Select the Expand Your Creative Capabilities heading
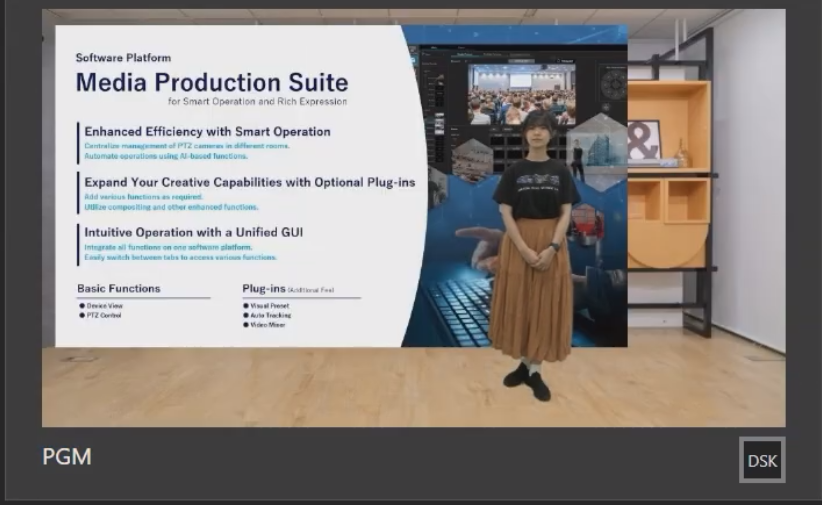Image resolution: width=822 pixels, height=505 pixels. (250, 182)
